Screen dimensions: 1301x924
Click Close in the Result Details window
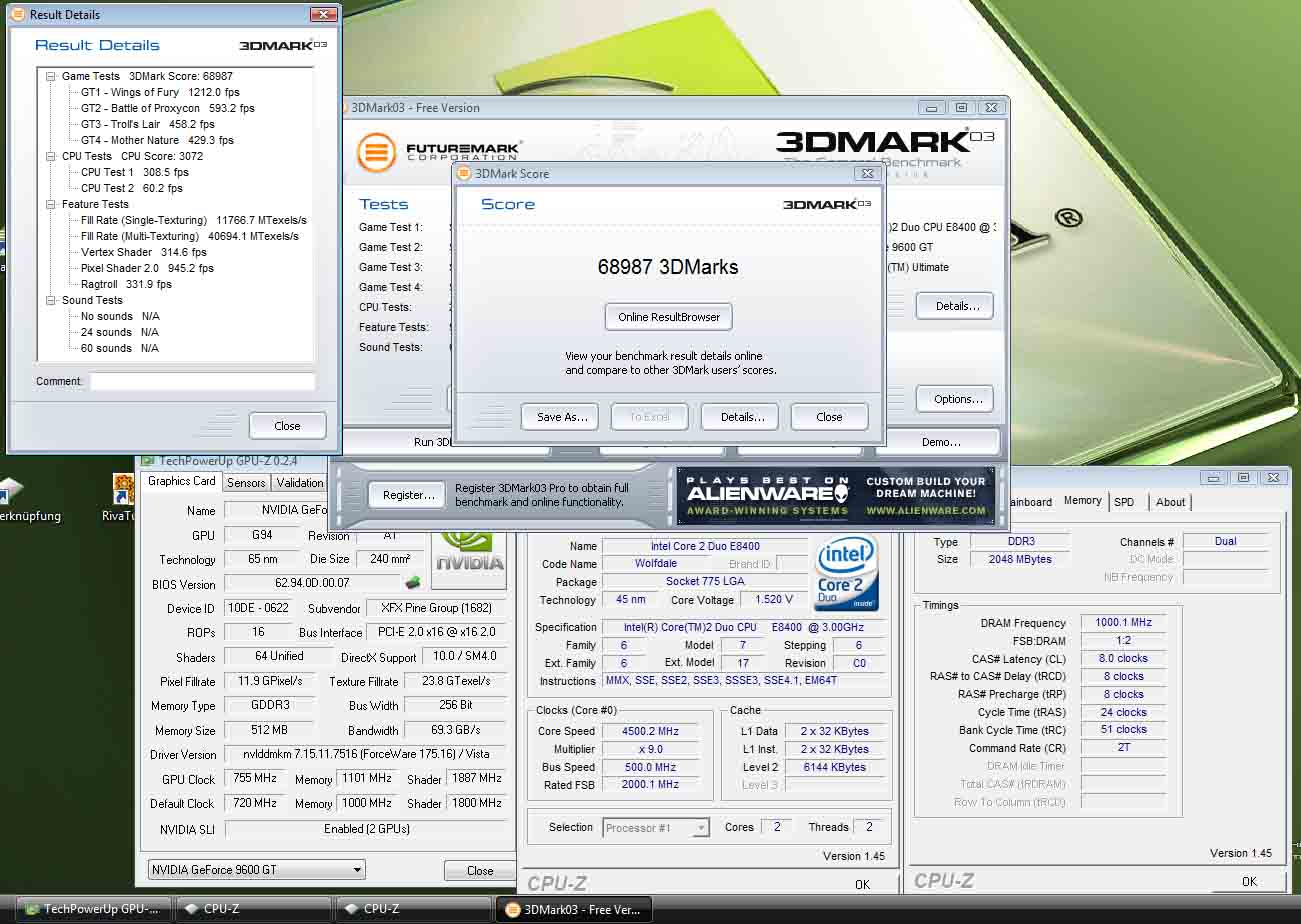point(287,425)
